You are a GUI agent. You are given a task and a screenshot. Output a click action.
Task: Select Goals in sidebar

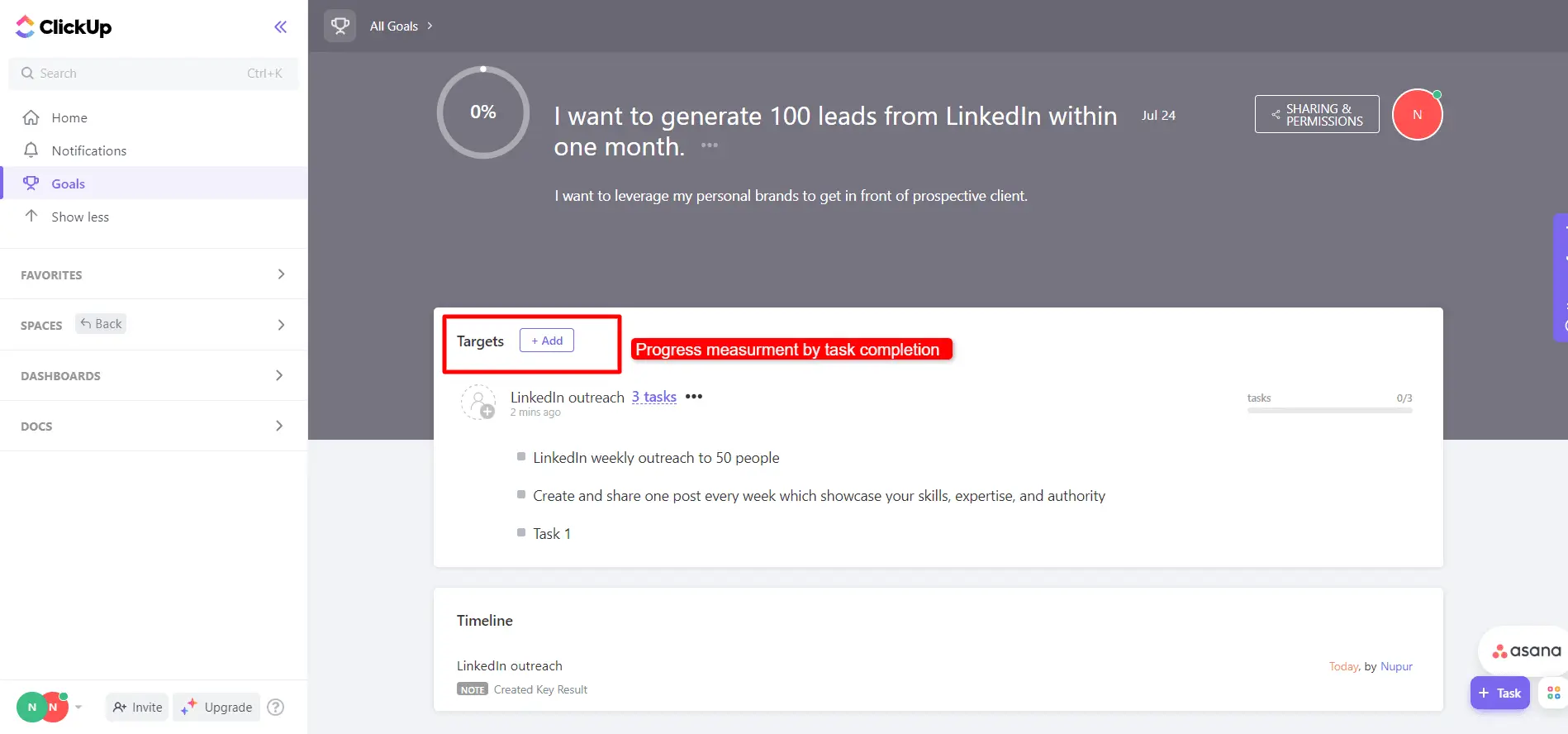[x=154, y=183]
